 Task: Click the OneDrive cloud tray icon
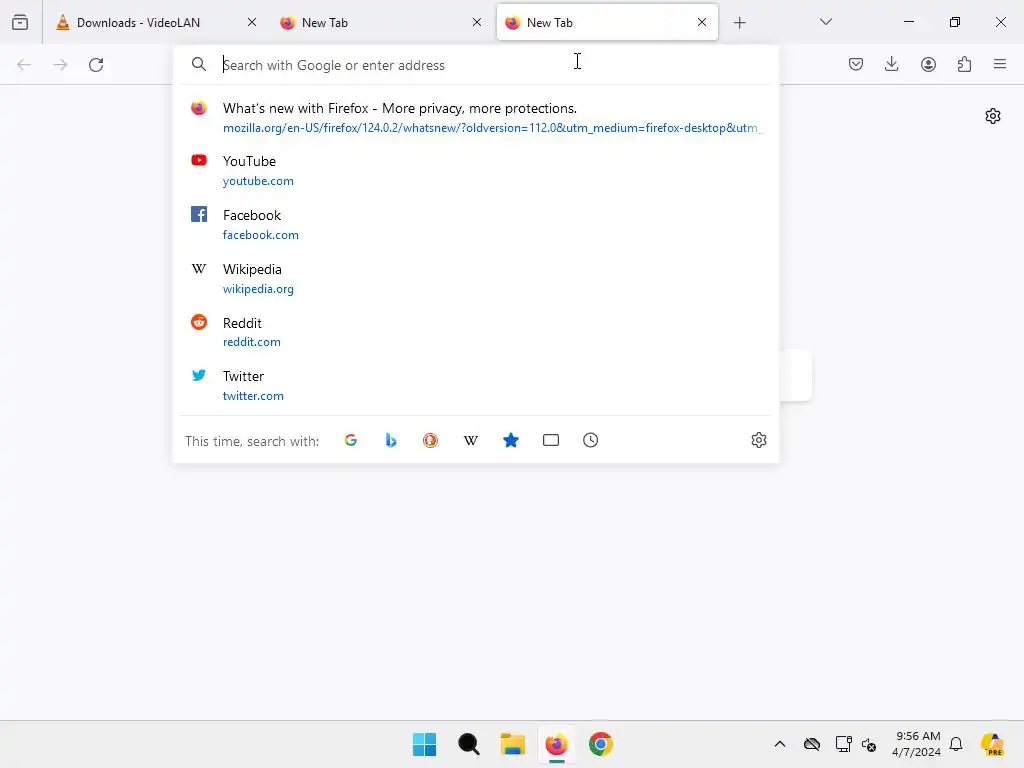(x=812, y=744)
